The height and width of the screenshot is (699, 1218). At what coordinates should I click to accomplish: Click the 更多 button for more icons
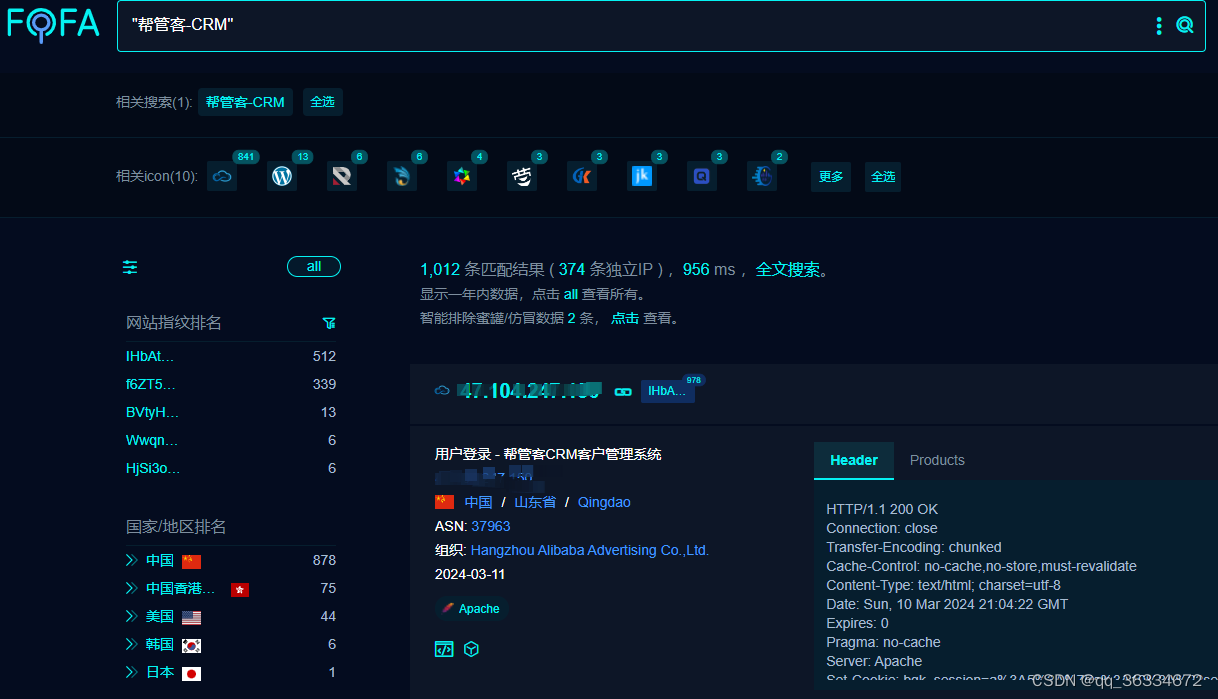tap(831, 176)
